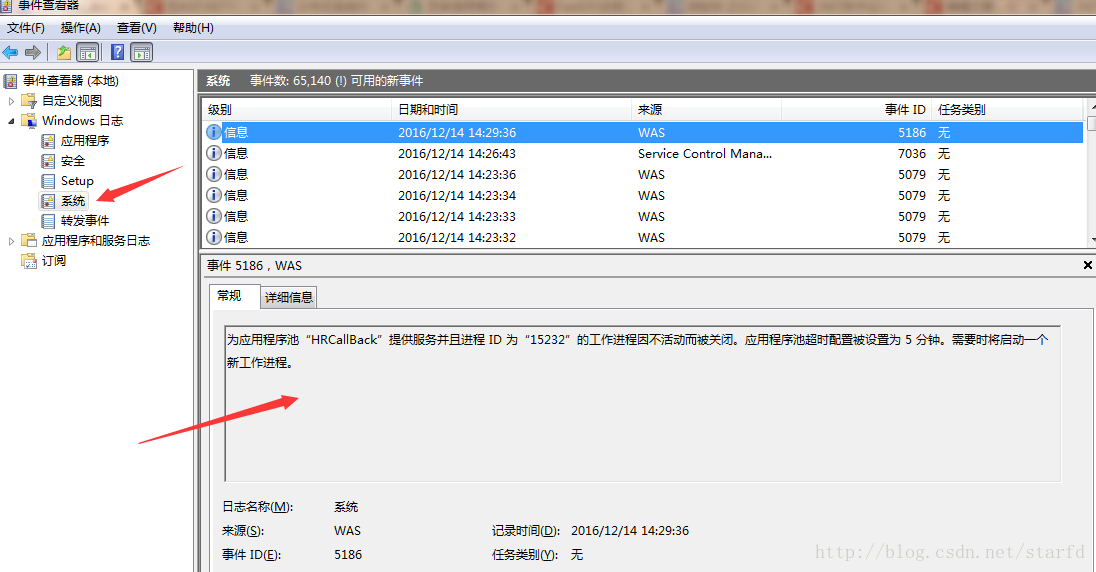Viewport: 1096px width, 572px height.
Task: Click the 自定义视图 folder icon
Action: coord(29,101)
